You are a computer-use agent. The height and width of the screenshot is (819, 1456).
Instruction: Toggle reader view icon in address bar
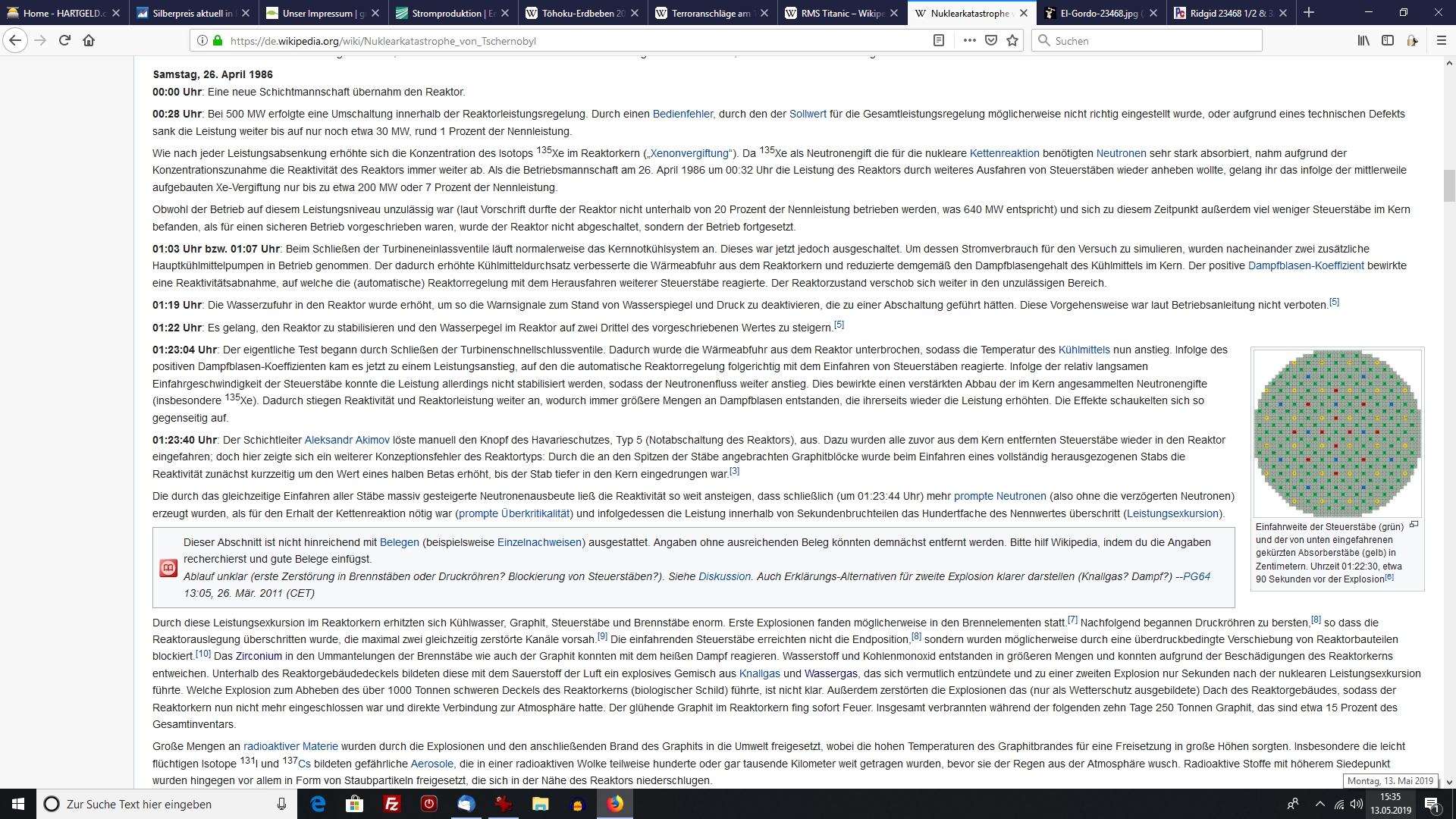tap(939, 41)
